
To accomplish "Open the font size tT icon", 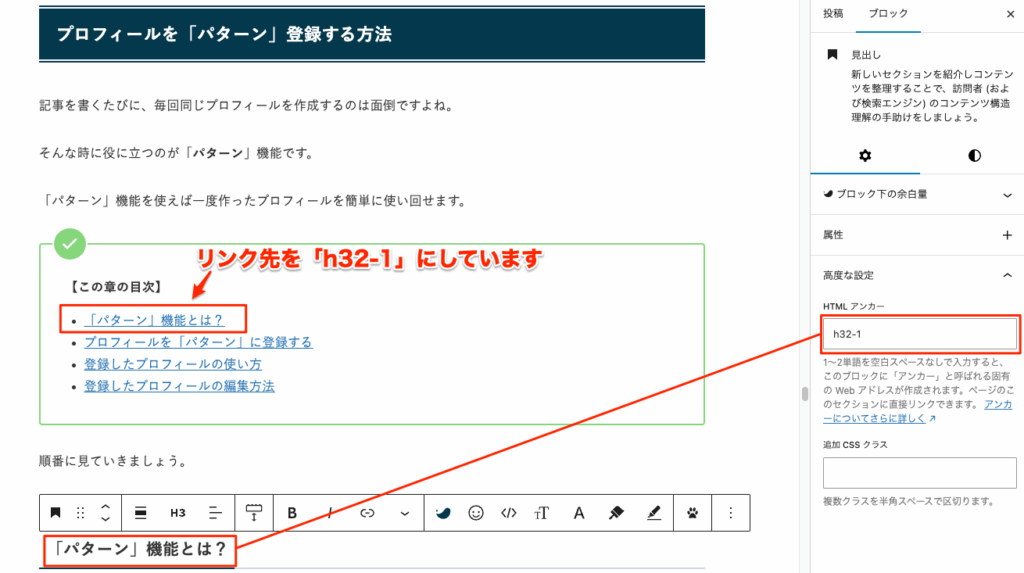I will click(x=541, y=513).
